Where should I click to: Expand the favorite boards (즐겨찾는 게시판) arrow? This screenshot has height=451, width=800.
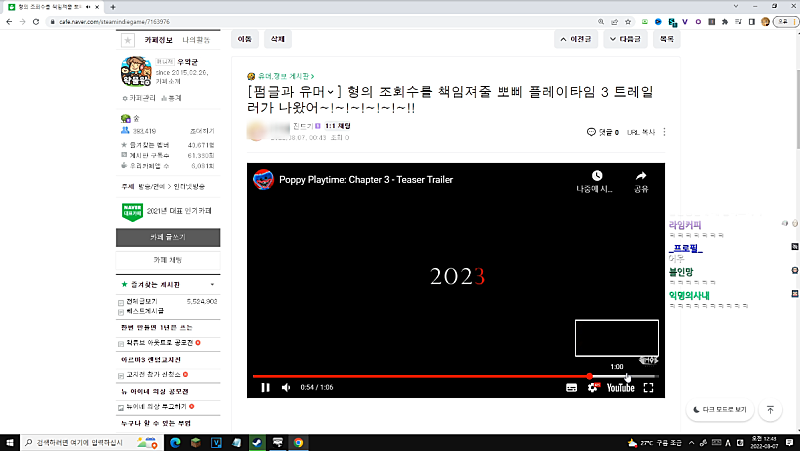click(211, 285)
